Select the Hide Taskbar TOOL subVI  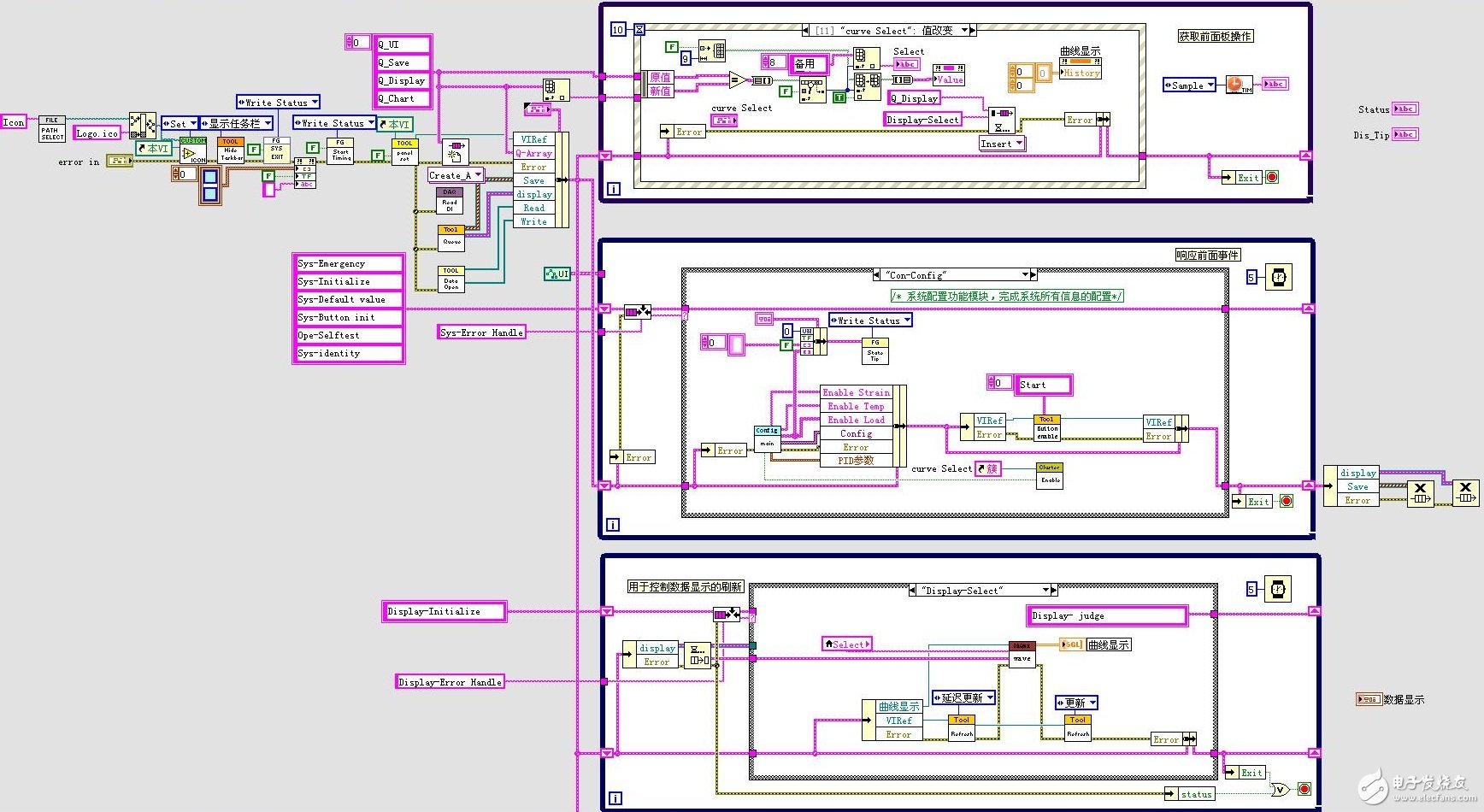pos(231,150)
